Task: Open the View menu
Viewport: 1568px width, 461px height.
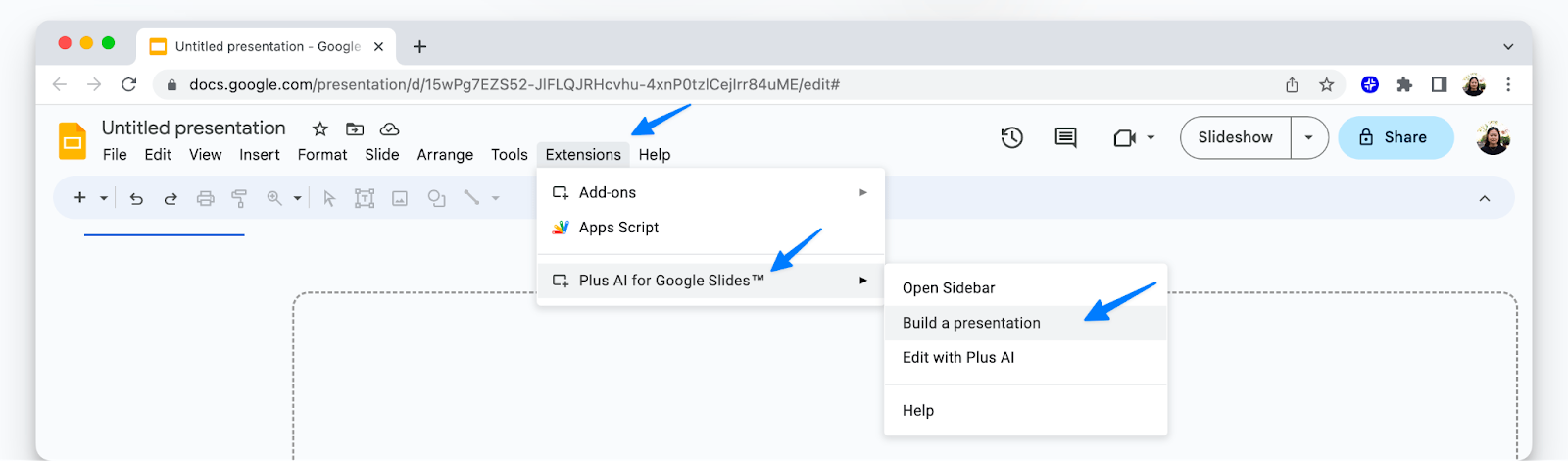Action: click(x=206, y=155)
